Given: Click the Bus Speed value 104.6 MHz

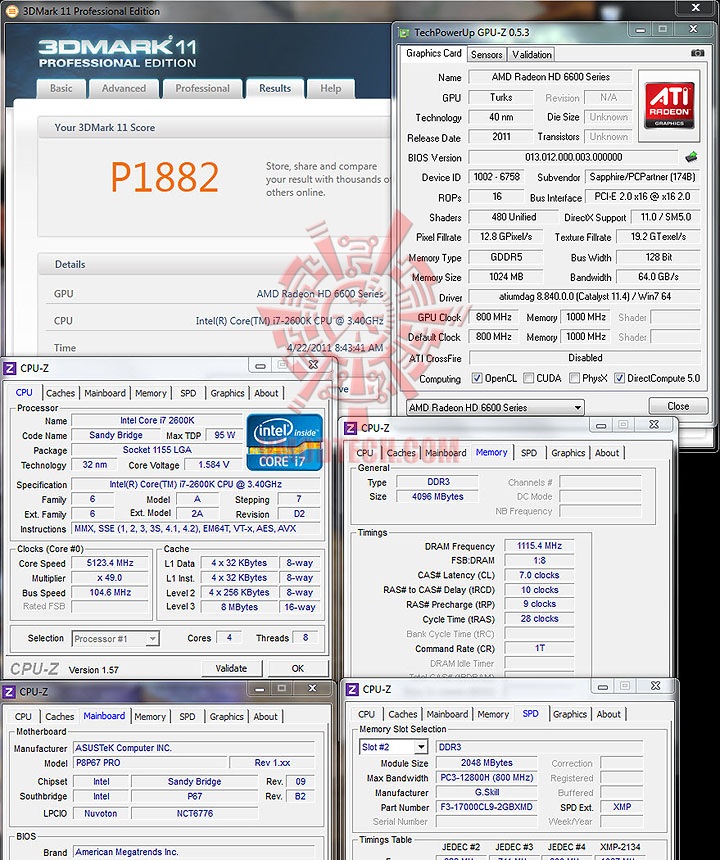Looking at the screenshot, I should point(110,592).
